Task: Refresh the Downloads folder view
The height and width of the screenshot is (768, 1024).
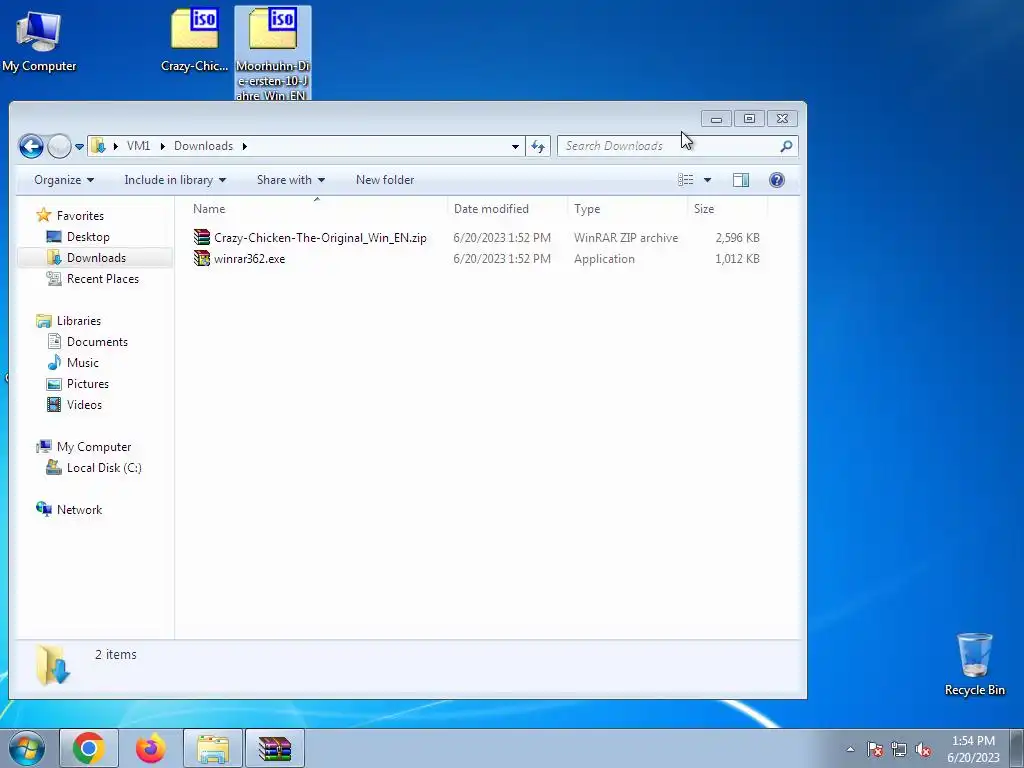Action: tap(538, 146)
